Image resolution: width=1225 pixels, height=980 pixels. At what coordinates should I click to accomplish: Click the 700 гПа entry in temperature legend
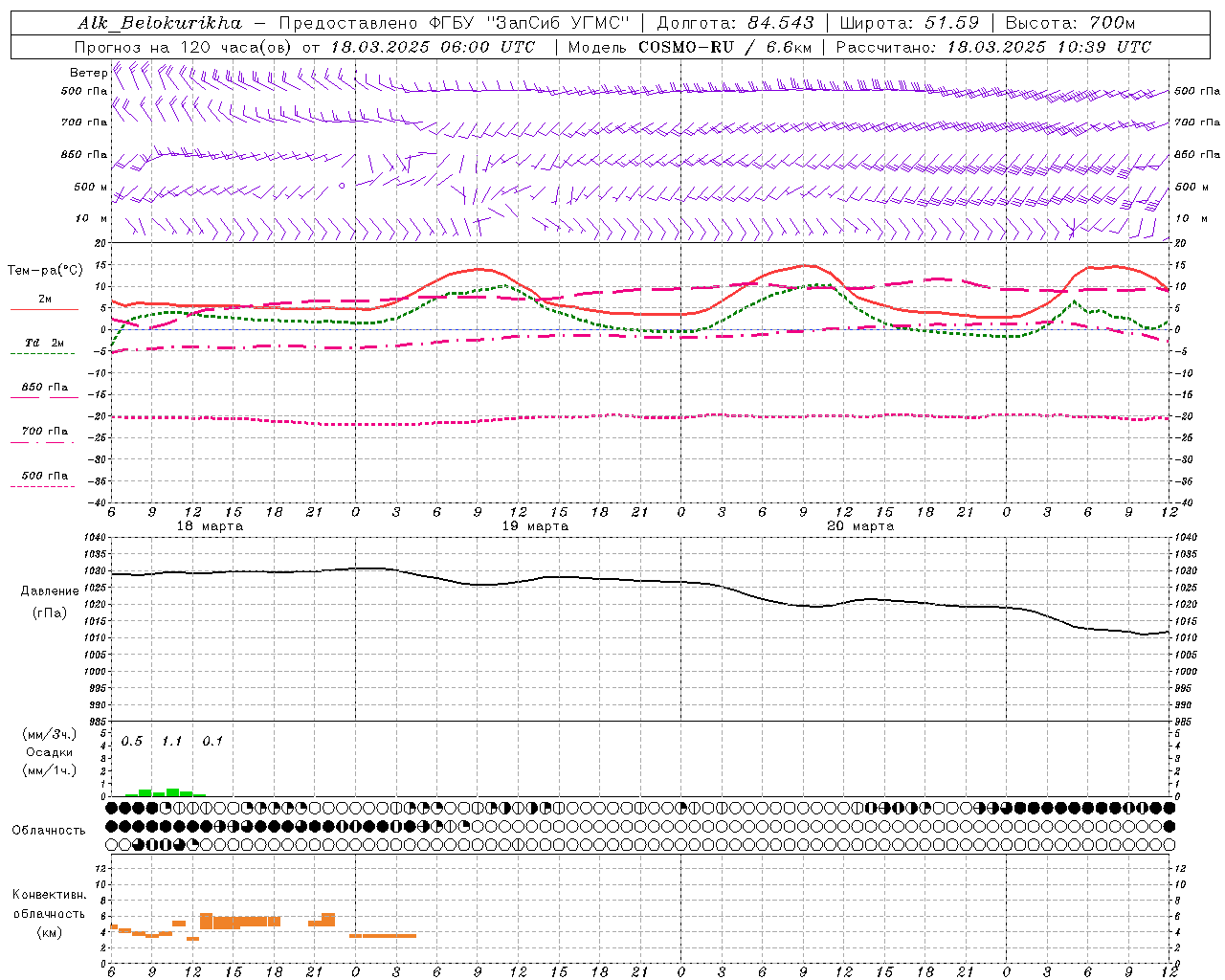click(45, 432)
